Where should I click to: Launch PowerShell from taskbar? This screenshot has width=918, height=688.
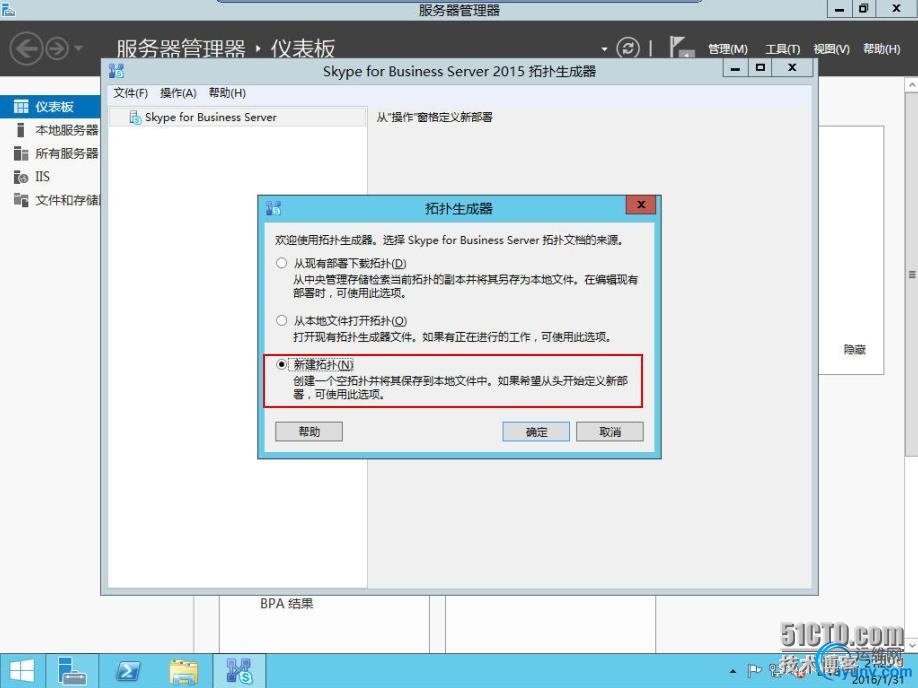tap(128, 671)
